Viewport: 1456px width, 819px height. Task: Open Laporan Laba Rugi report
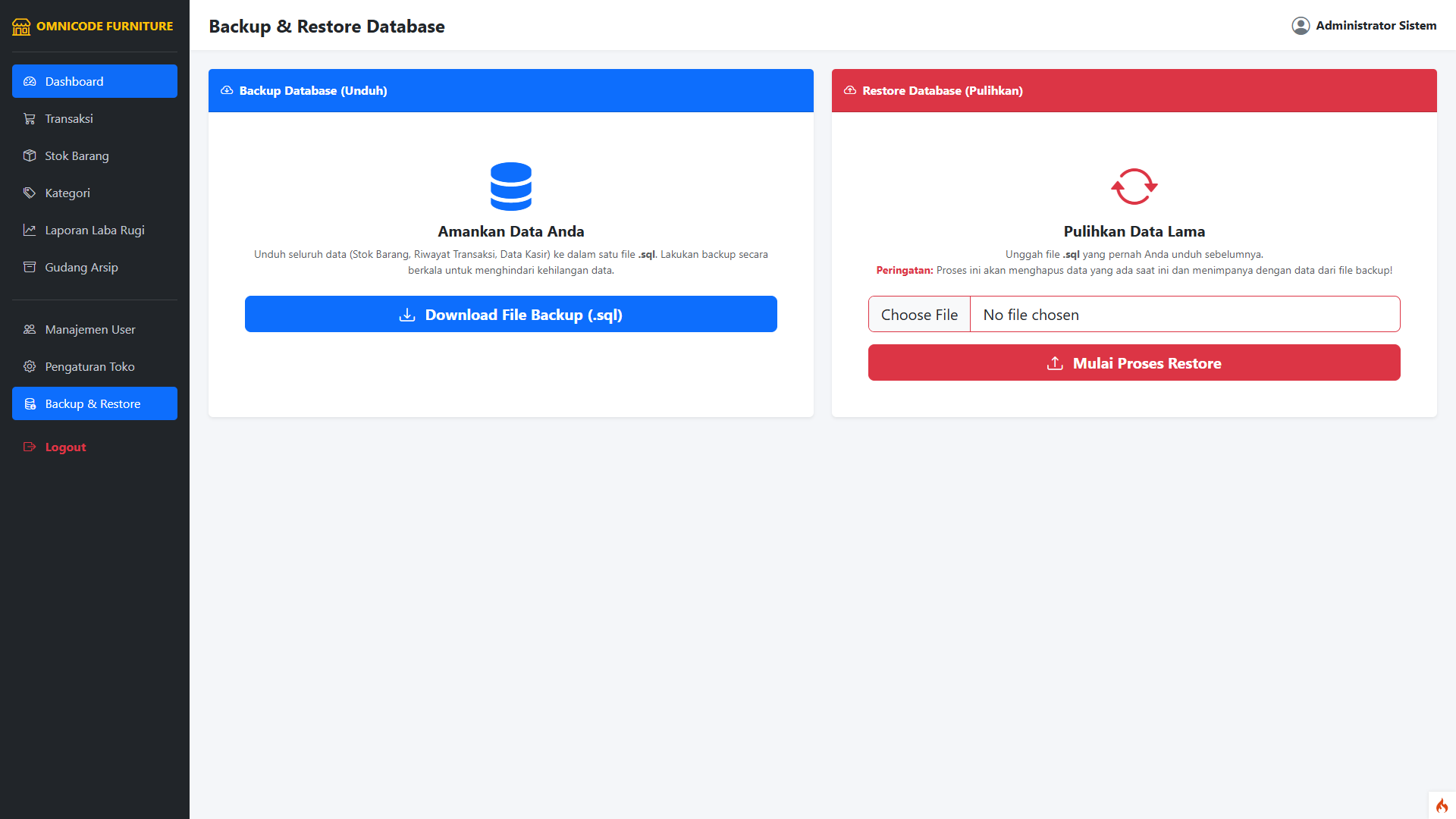94,231
